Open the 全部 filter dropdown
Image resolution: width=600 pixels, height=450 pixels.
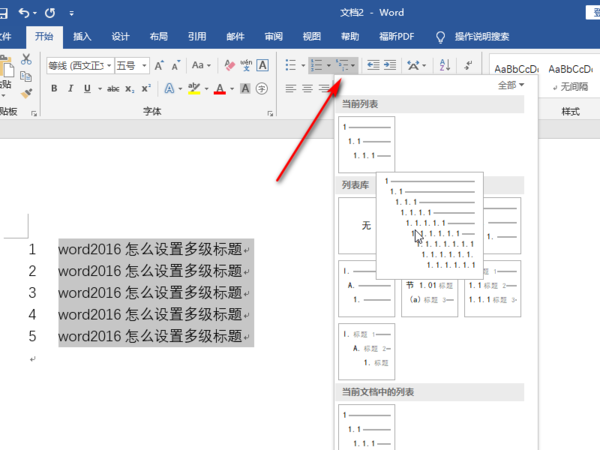coord(510,85)
